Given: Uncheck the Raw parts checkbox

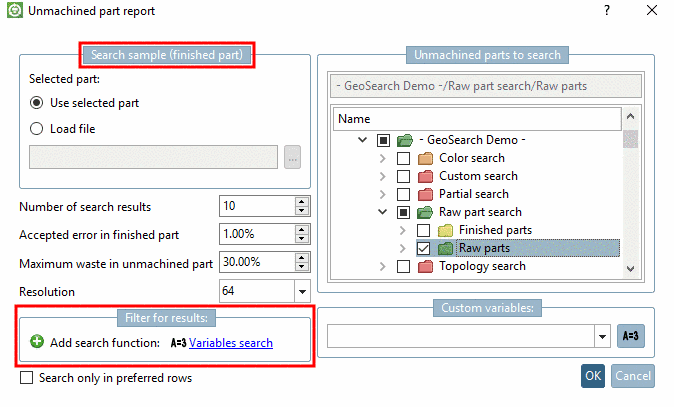Looking at the screenshot, I should click(423, 248).
